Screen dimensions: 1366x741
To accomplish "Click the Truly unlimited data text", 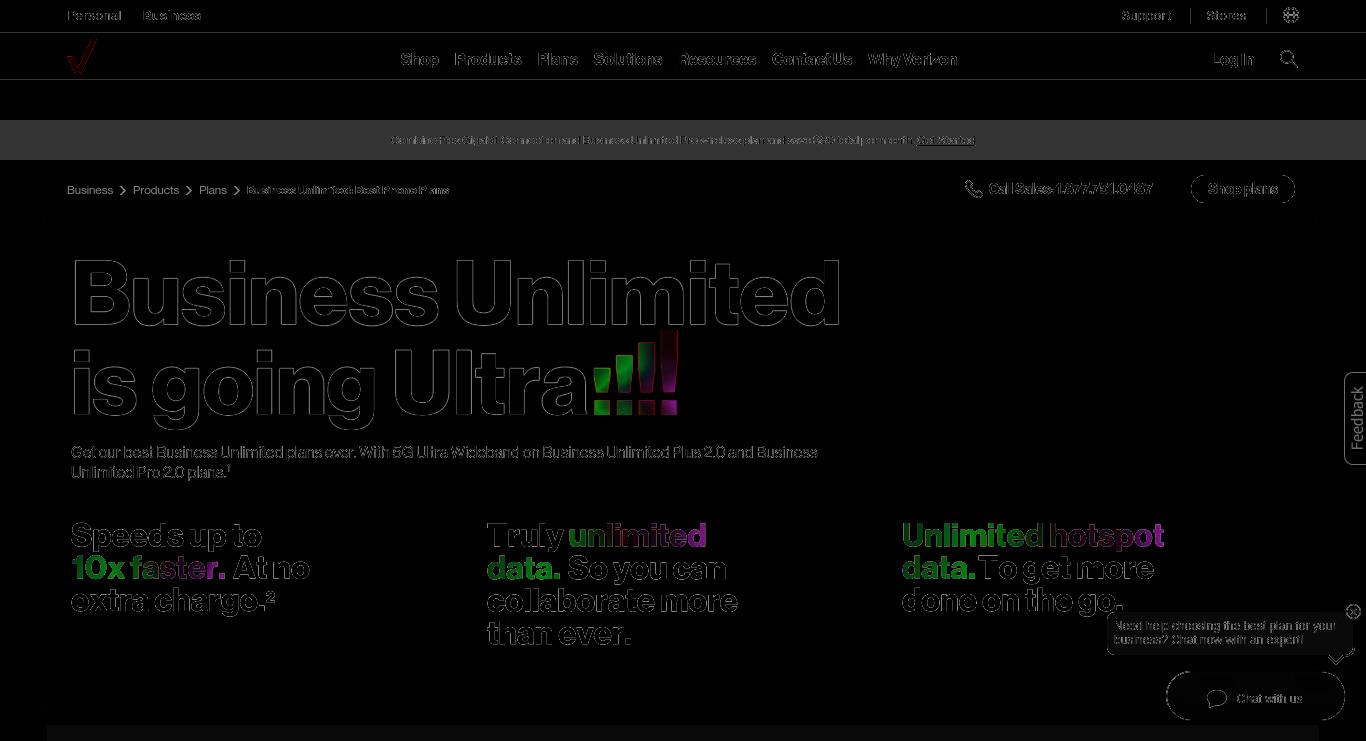I will (x=612, y=584).
